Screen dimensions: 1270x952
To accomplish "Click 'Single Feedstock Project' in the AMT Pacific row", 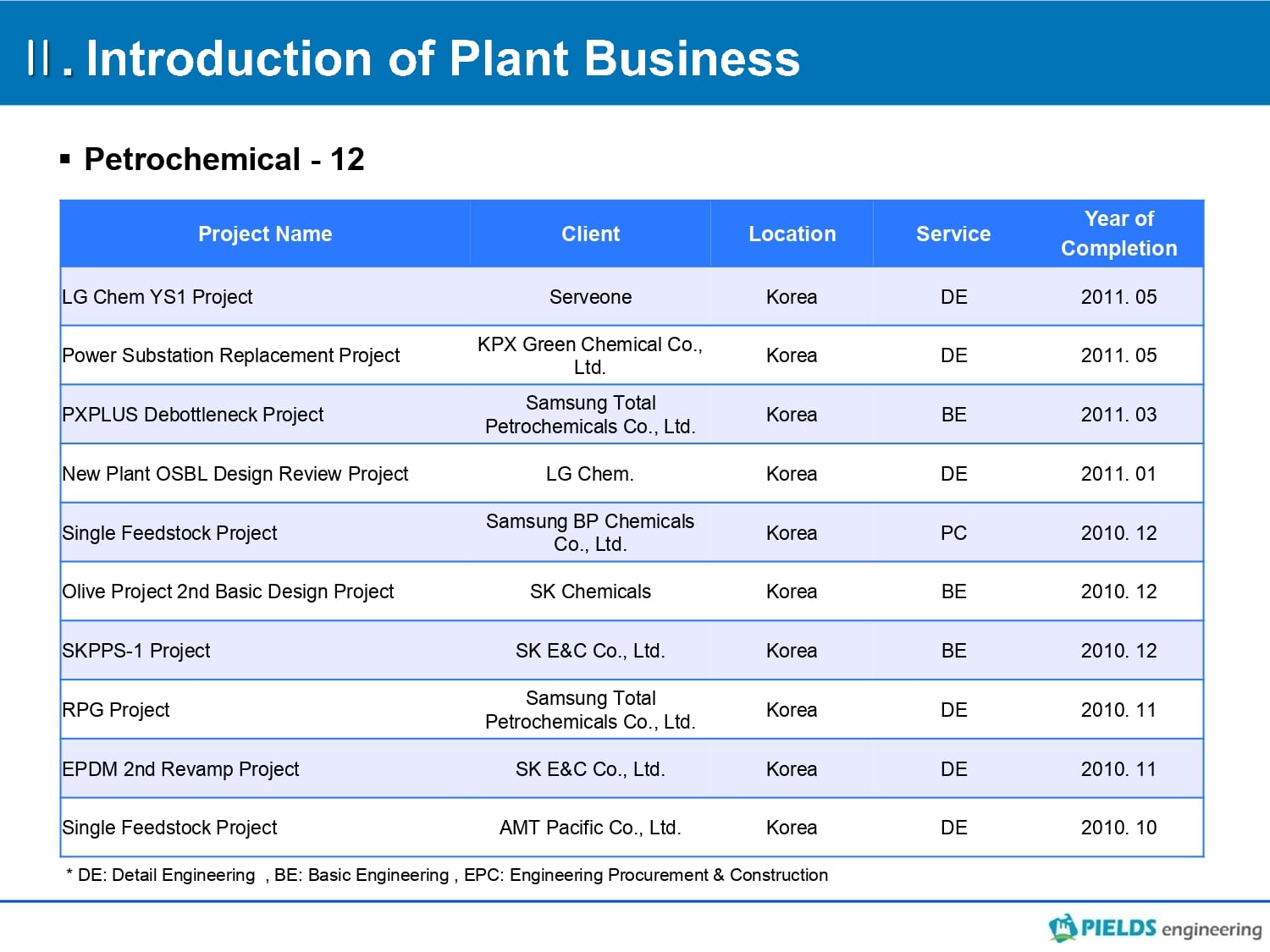I will 169,828.
